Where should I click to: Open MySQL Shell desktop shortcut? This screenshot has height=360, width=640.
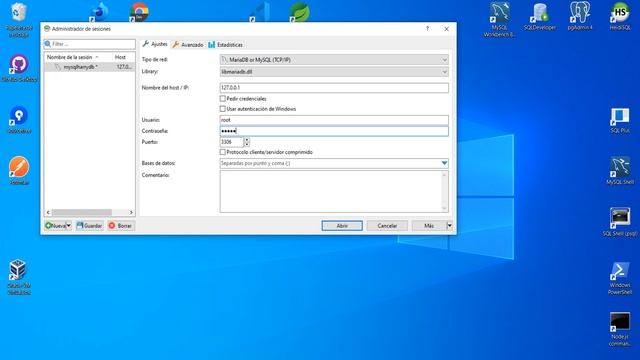pyautogui.click(x=620, y=171)
